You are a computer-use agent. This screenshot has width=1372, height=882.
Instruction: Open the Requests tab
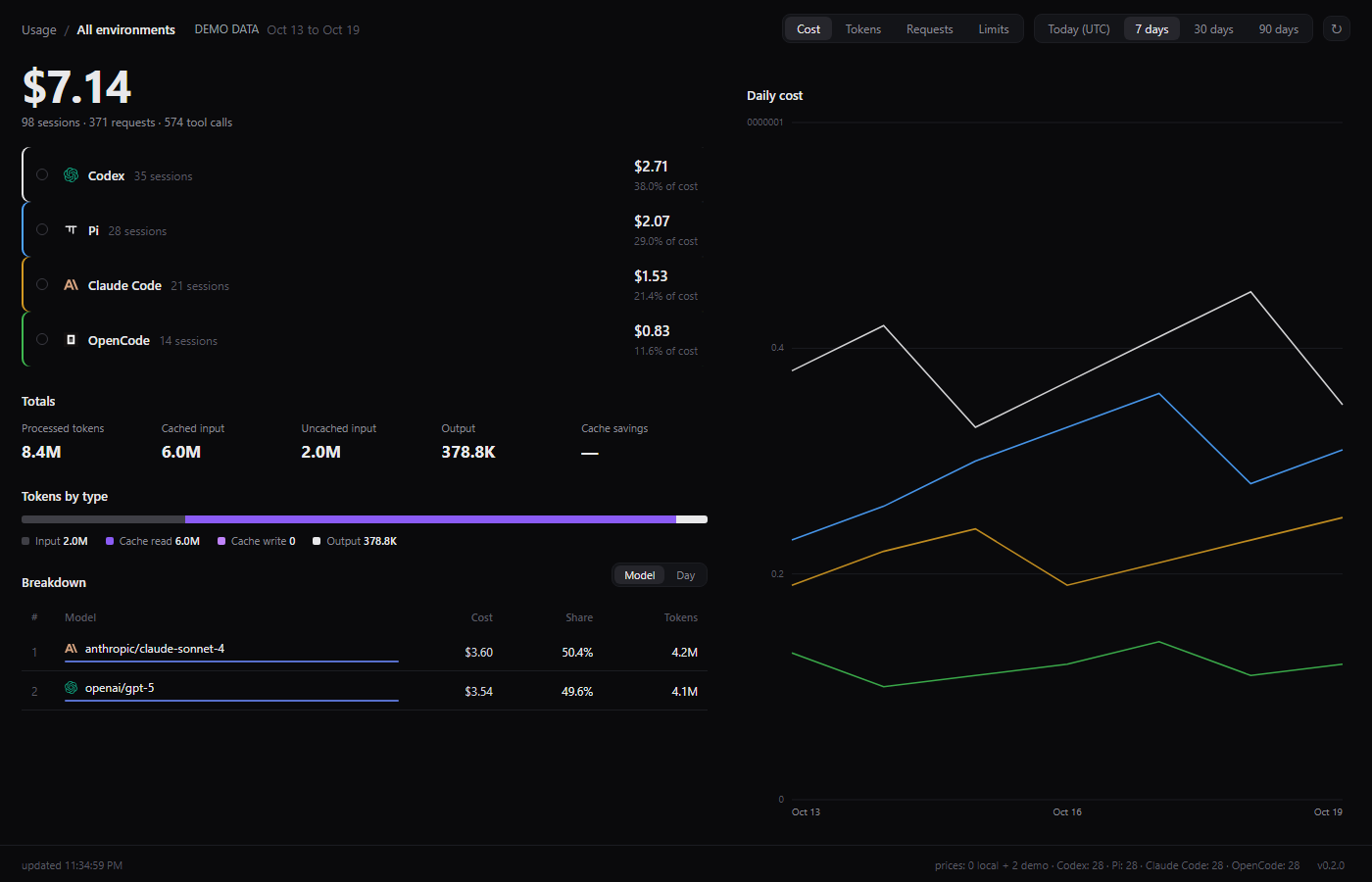[x=930, y=29]
